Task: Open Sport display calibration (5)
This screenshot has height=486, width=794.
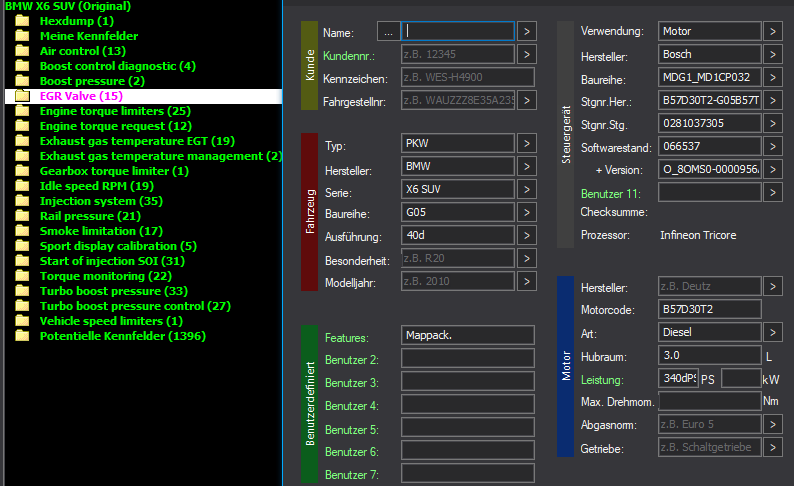Action: [118, 246]
